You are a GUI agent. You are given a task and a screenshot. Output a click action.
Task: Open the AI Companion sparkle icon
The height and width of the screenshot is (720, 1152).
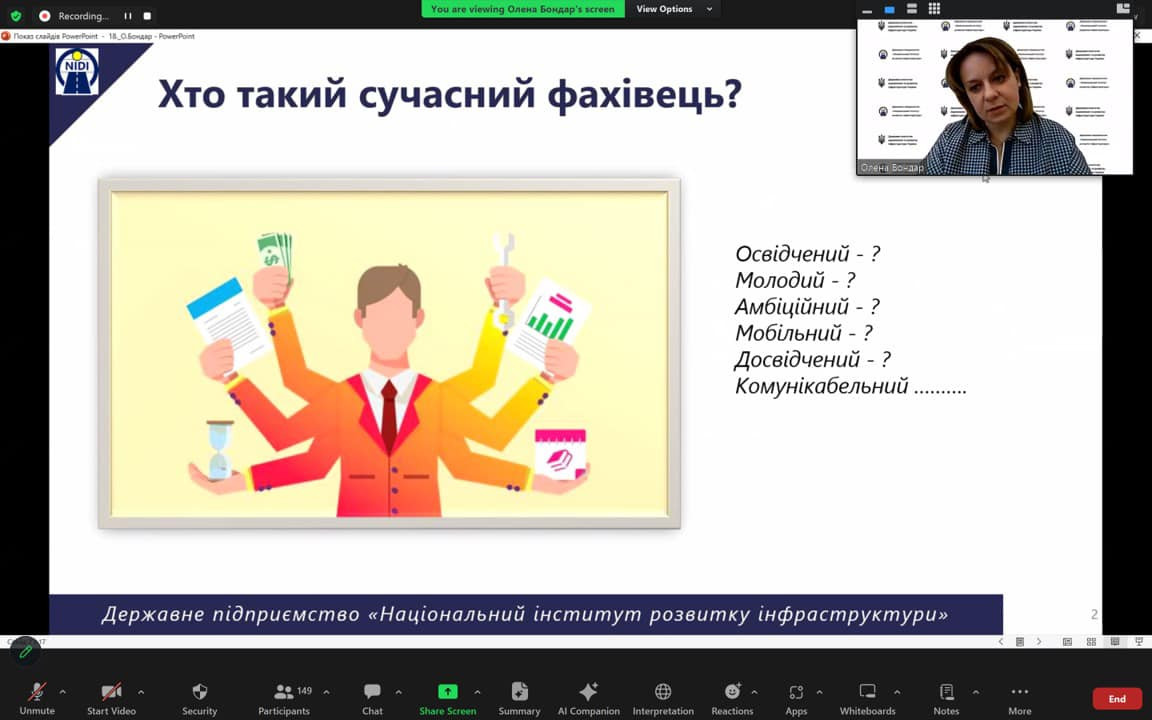pyautogui.click(x=588, y=697)
